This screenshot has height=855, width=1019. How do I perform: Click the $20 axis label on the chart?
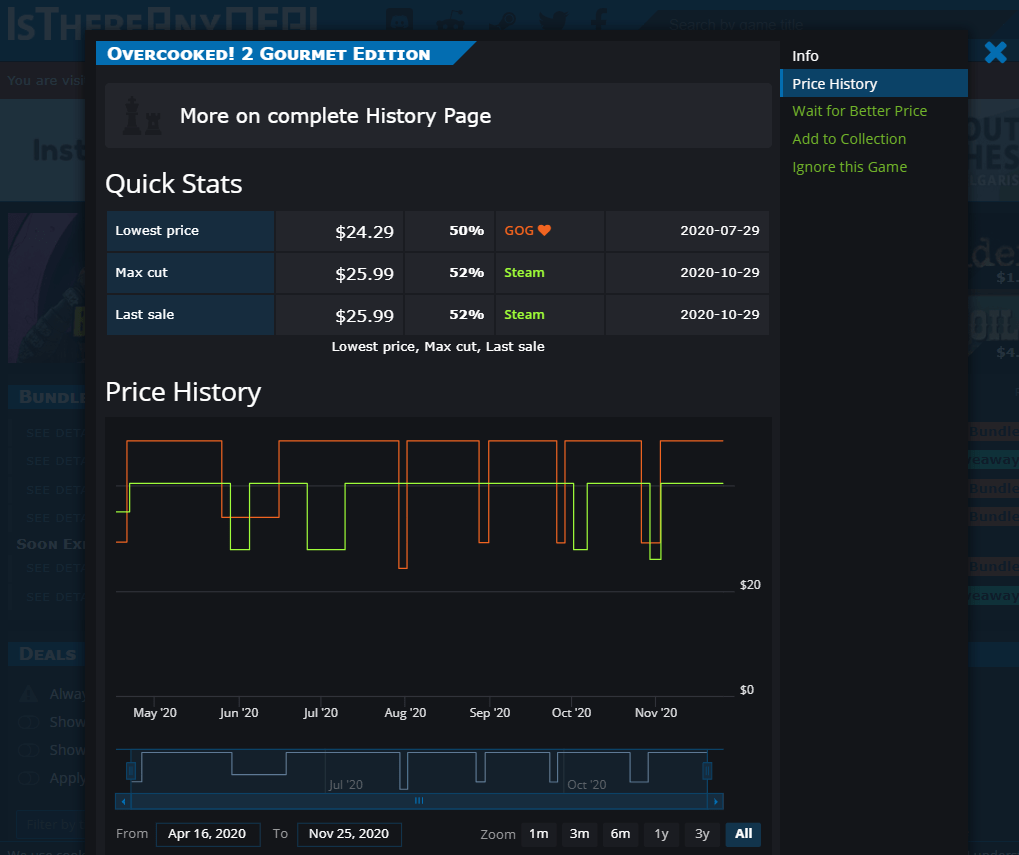click(x=750, y=585)
